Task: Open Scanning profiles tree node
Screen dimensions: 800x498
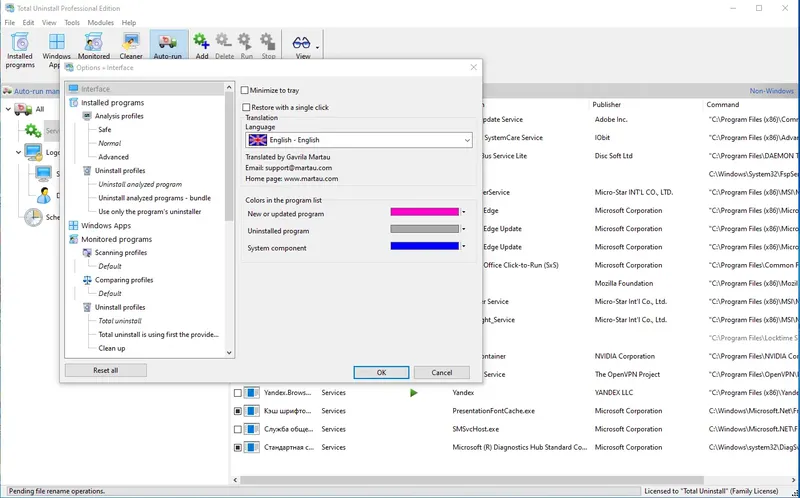Action: point(120,253)
